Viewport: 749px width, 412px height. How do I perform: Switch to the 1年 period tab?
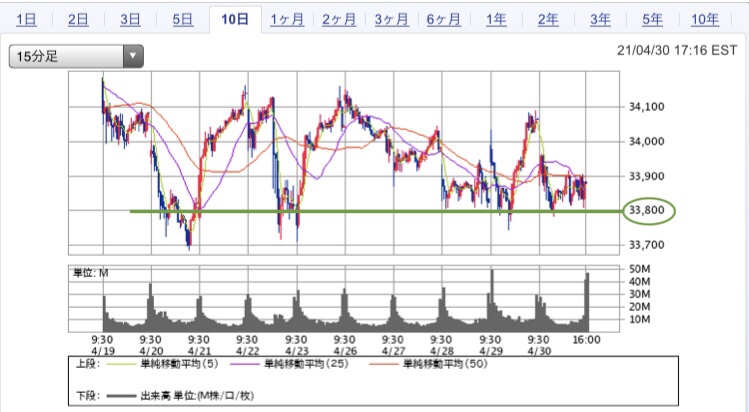tap(496, 20)
